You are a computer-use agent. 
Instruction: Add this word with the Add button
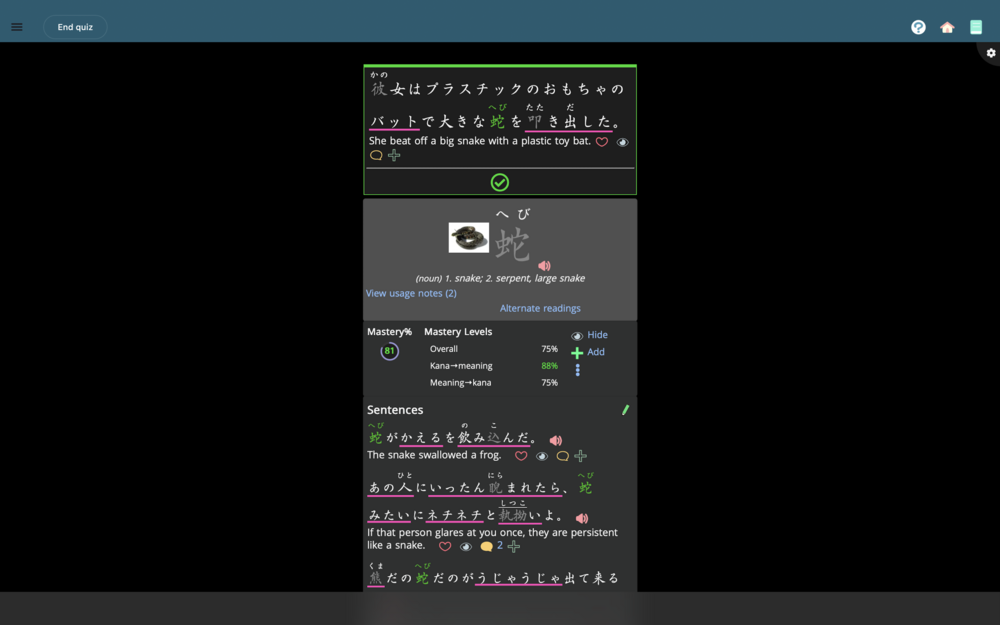point(588,352)
